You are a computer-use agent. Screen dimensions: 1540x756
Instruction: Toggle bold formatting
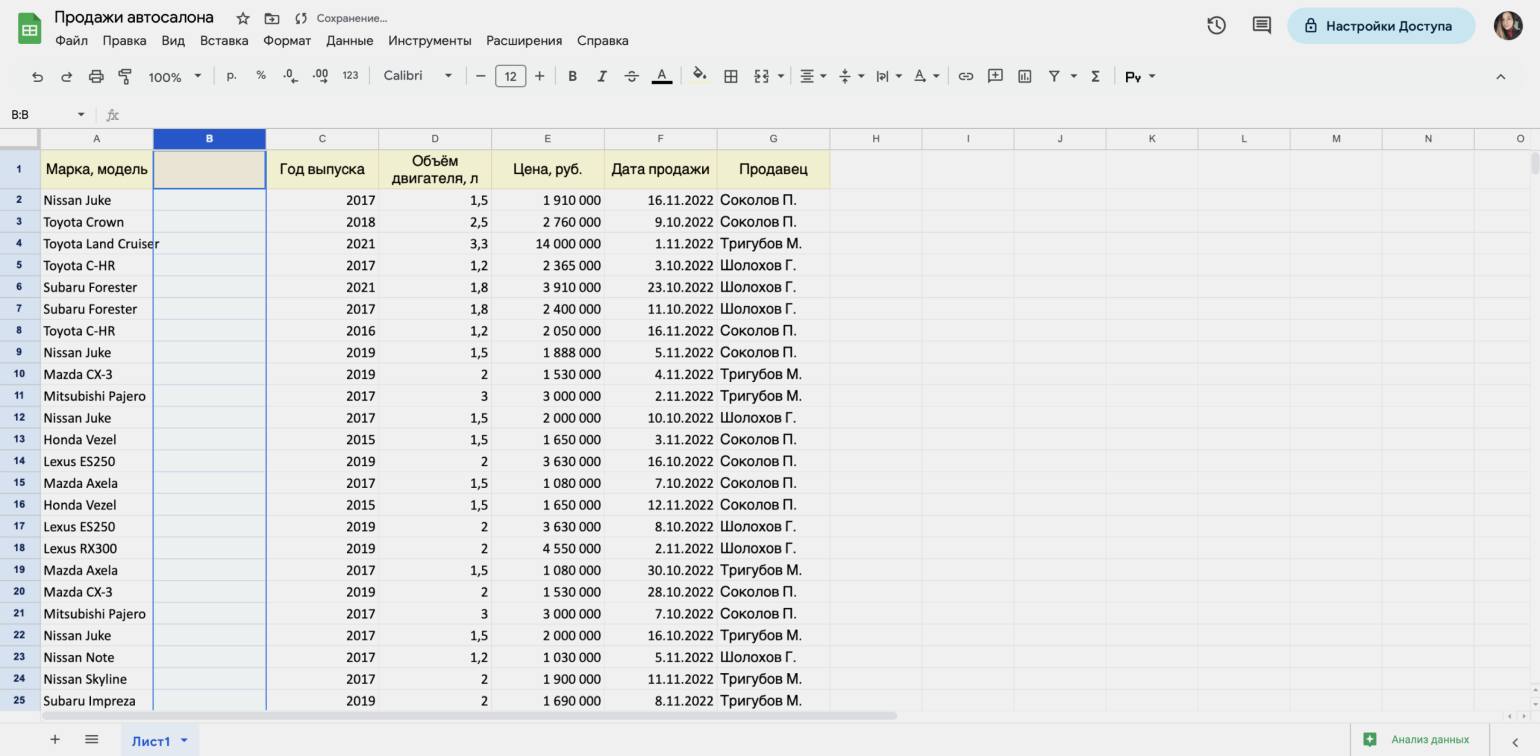tap(572, 76)
